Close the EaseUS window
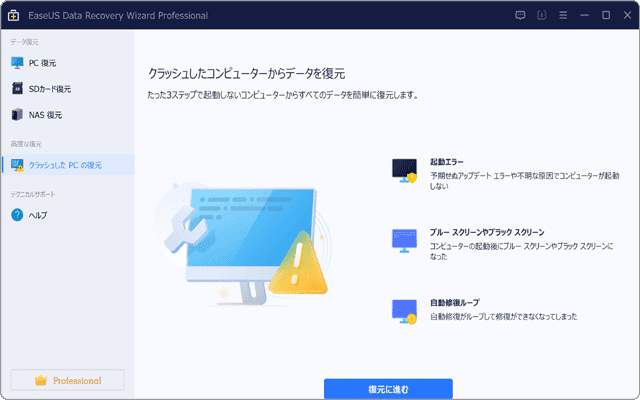640x400 pixels. click(628, 16)
